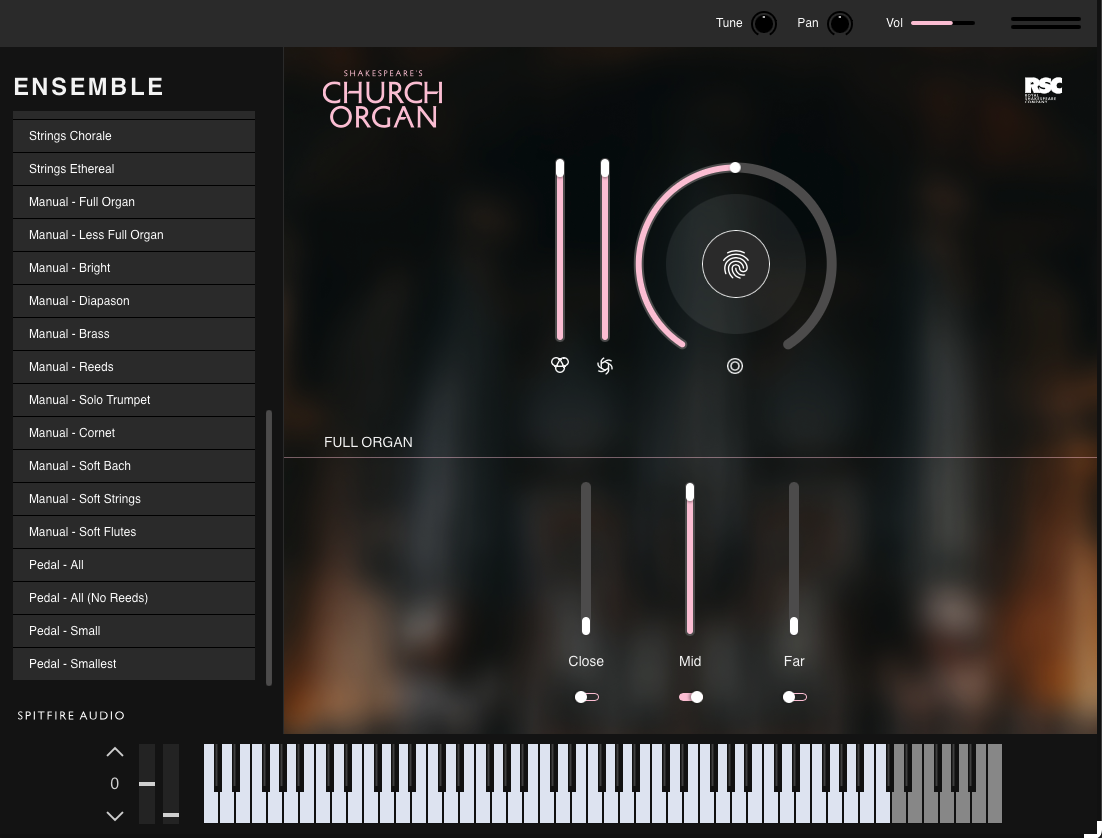Click the Spitfire Audio logo
Image resolution: width=1102 pixels, height=838 pixels.
click(71, 716)
